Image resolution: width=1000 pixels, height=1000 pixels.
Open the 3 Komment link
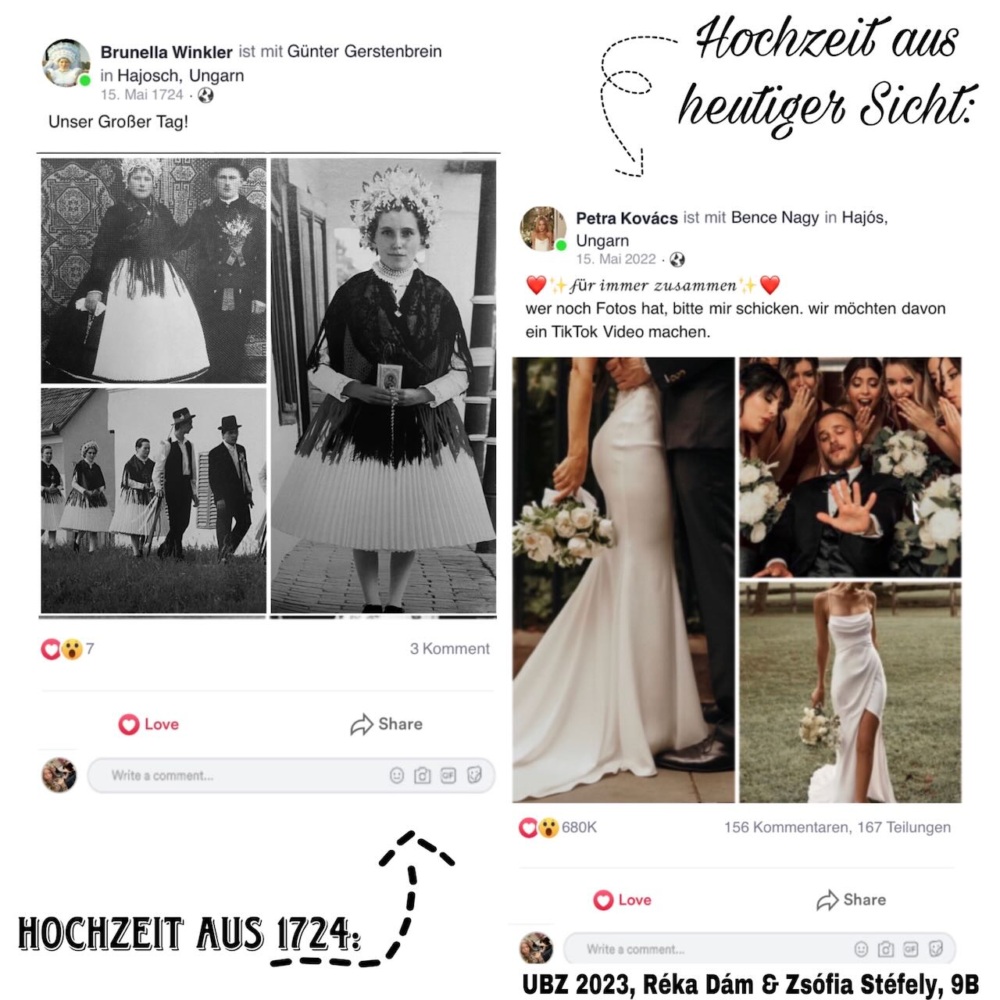click(450, 649)
